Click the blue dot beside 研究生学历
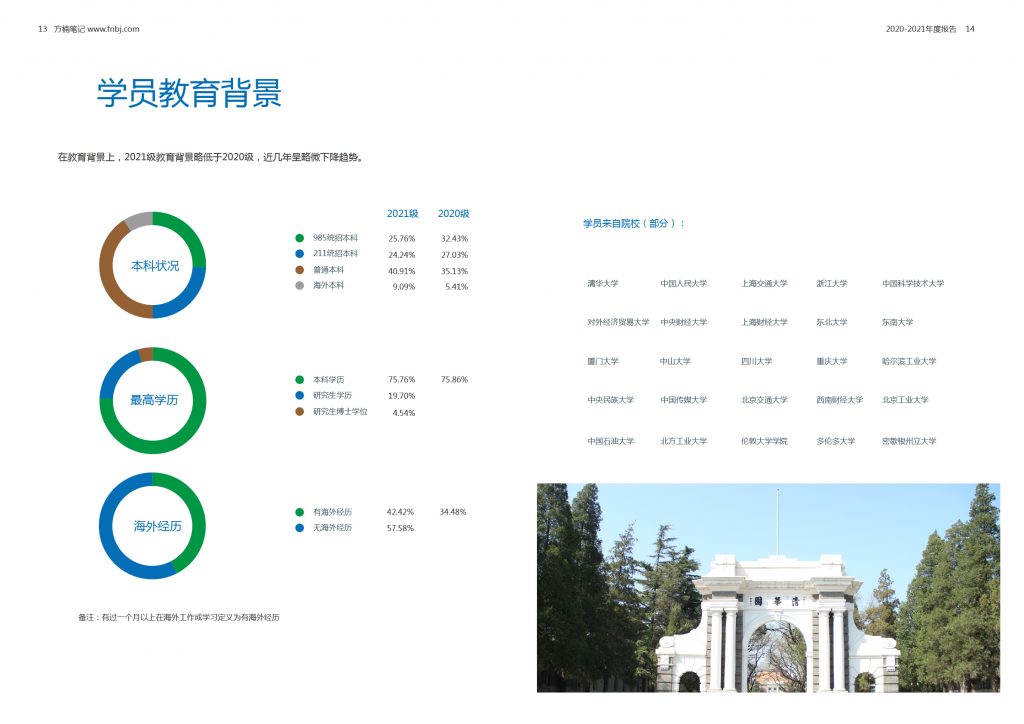Image resolution: width=1024 pixels, height=724 pixels. pyautogui.click(x=299, y=395)
